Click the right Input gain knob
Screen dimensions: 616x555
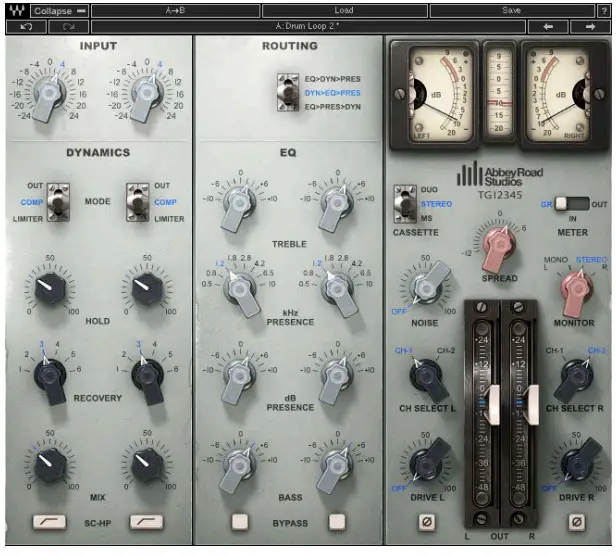point(147,94)
